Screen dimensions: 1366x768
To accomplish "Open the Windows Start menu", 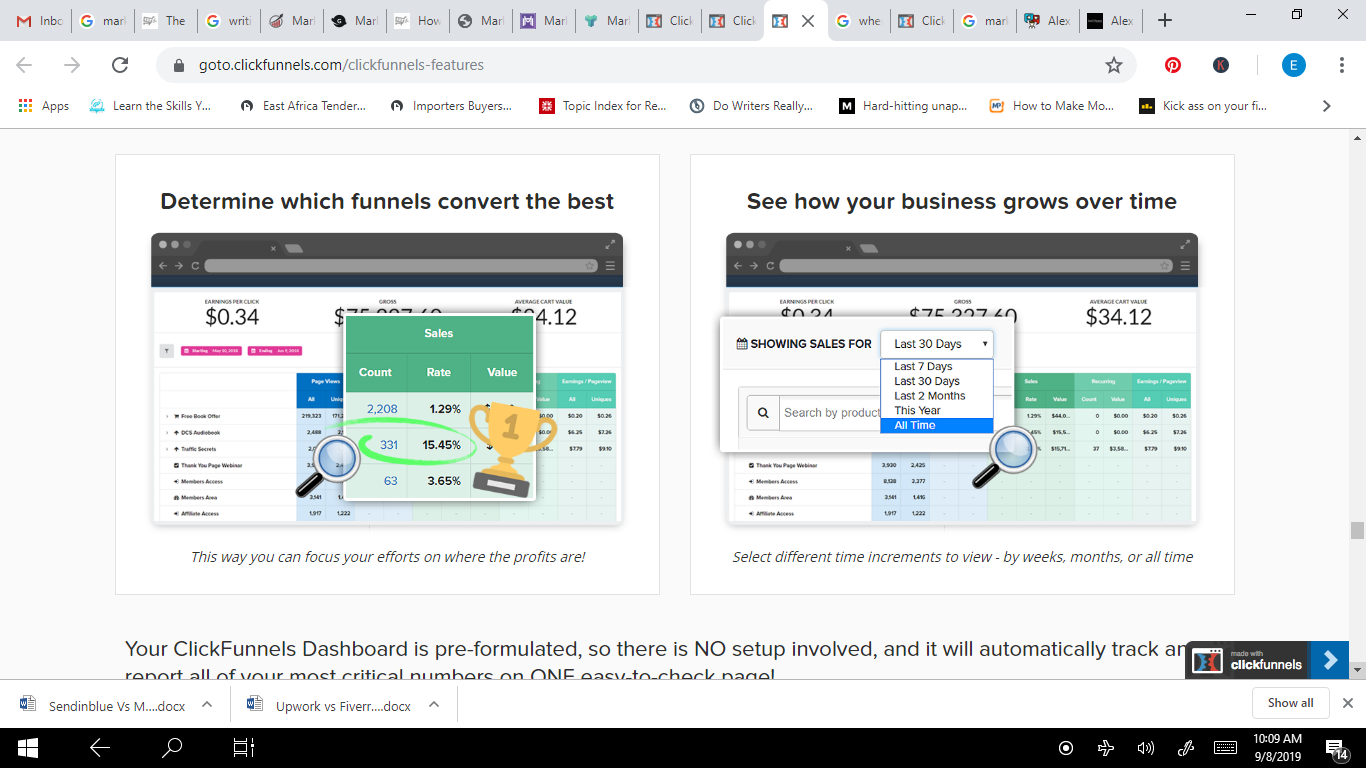I will click(x=27, y=747).
